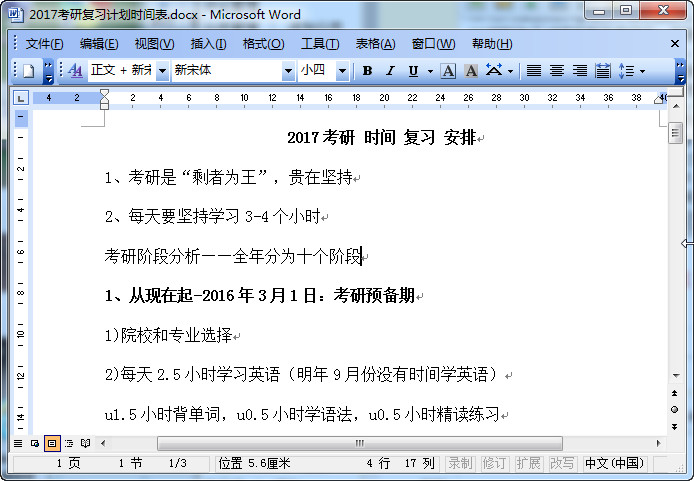Viewport: 694px width, 481px height.
Task: Click the vertical scroll down arrow
Action: [x=676, y=376]
